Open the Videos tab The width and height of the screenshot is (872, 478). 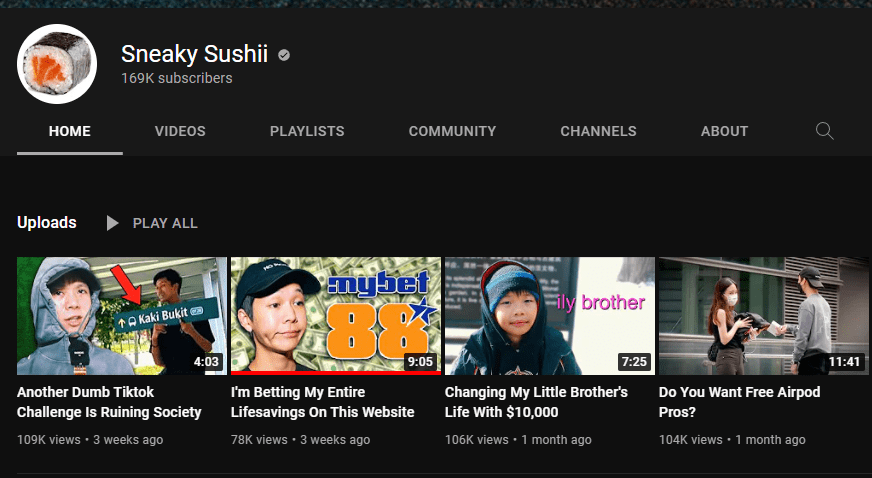click(180, 131)
